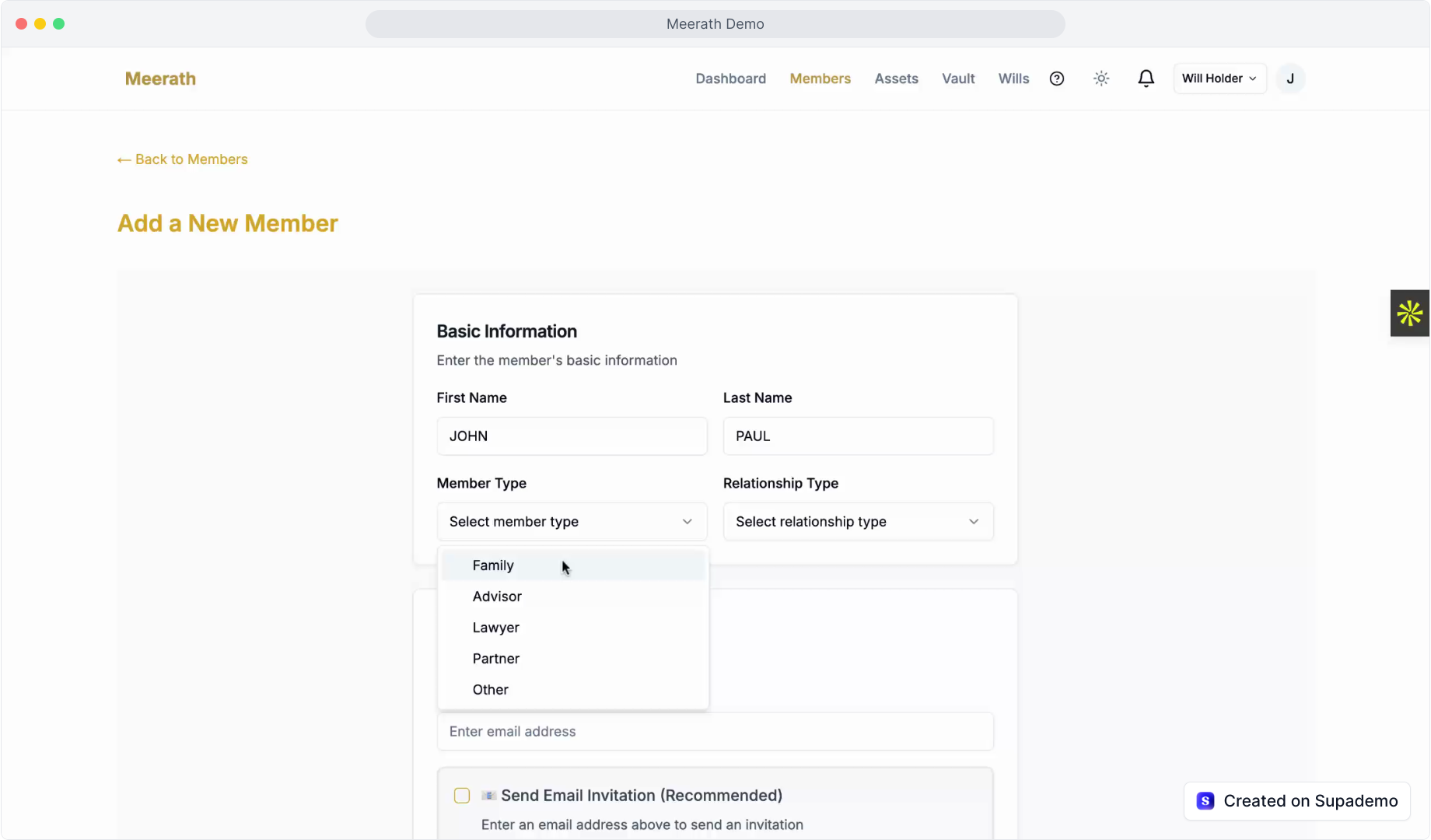Screen dimensions: 1431x840
Task: Open notifications bell icon
Action: pos(1146,79)
